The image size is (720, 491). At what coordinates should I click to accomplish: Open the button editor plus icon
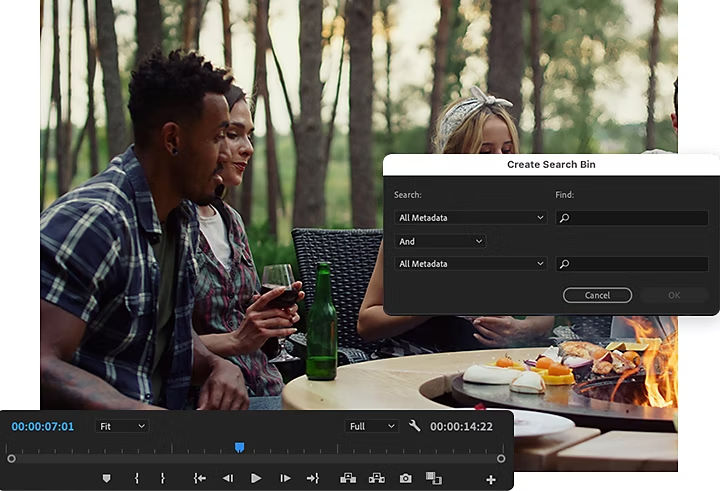point(490,480)
